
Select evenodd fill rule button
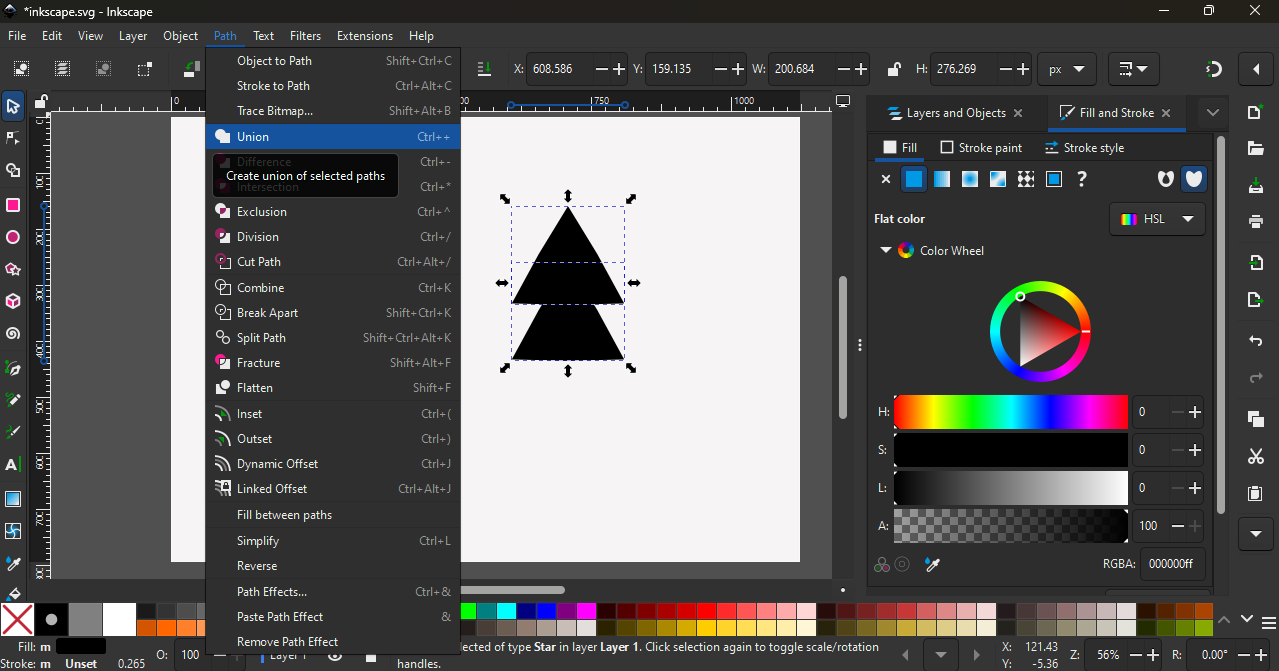1165,179
